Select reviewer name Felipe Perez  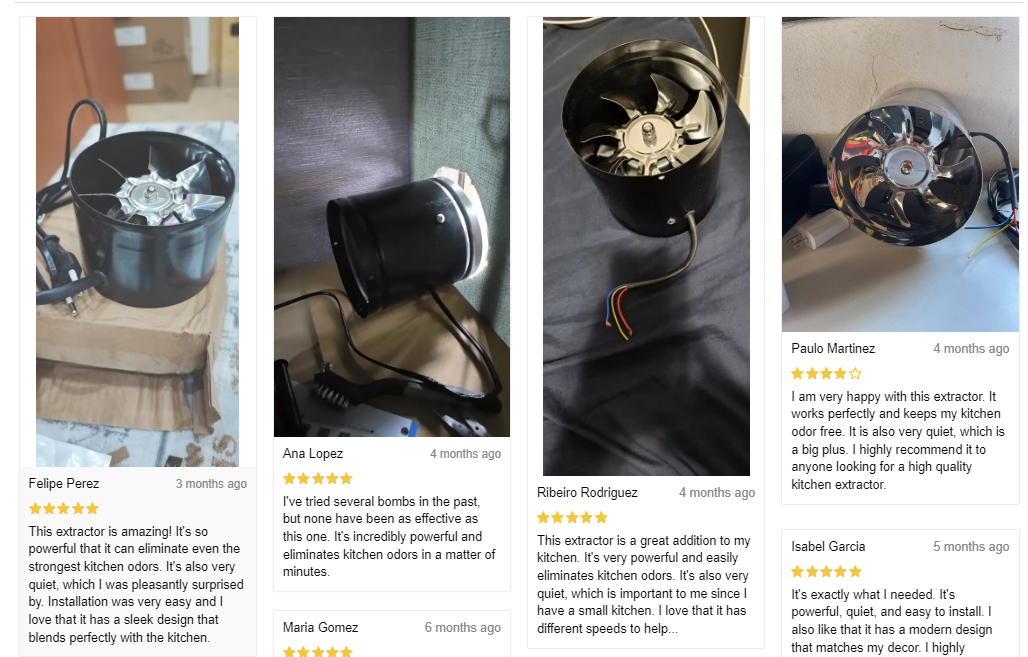tap(64, 483)
